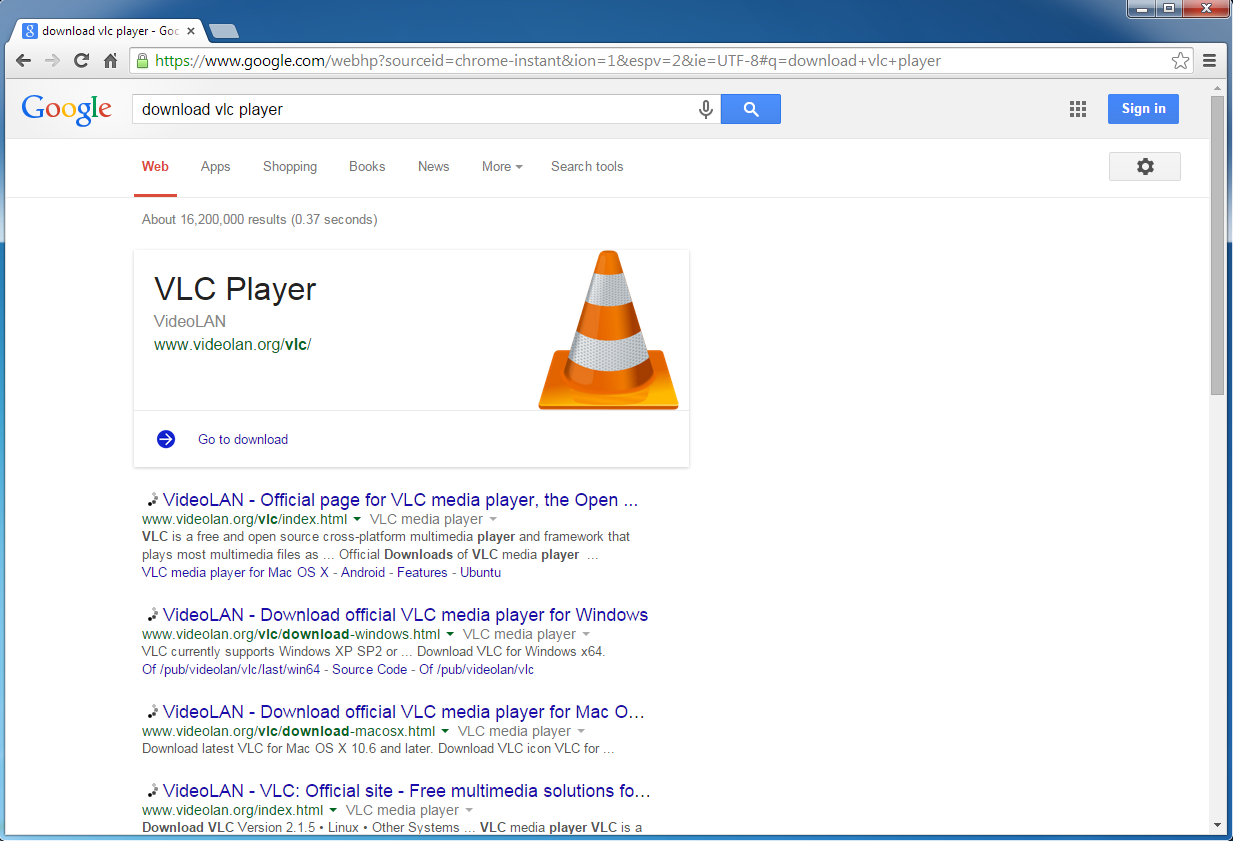Expand gray 'VLC media player' arrow under Official site result
Viewport: 1233px width, 841px height.
pos(469,811)
